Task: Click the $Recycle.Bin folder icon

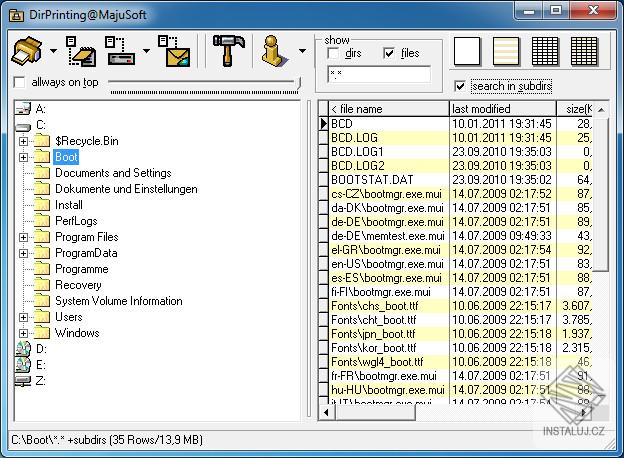Action: 42,140
